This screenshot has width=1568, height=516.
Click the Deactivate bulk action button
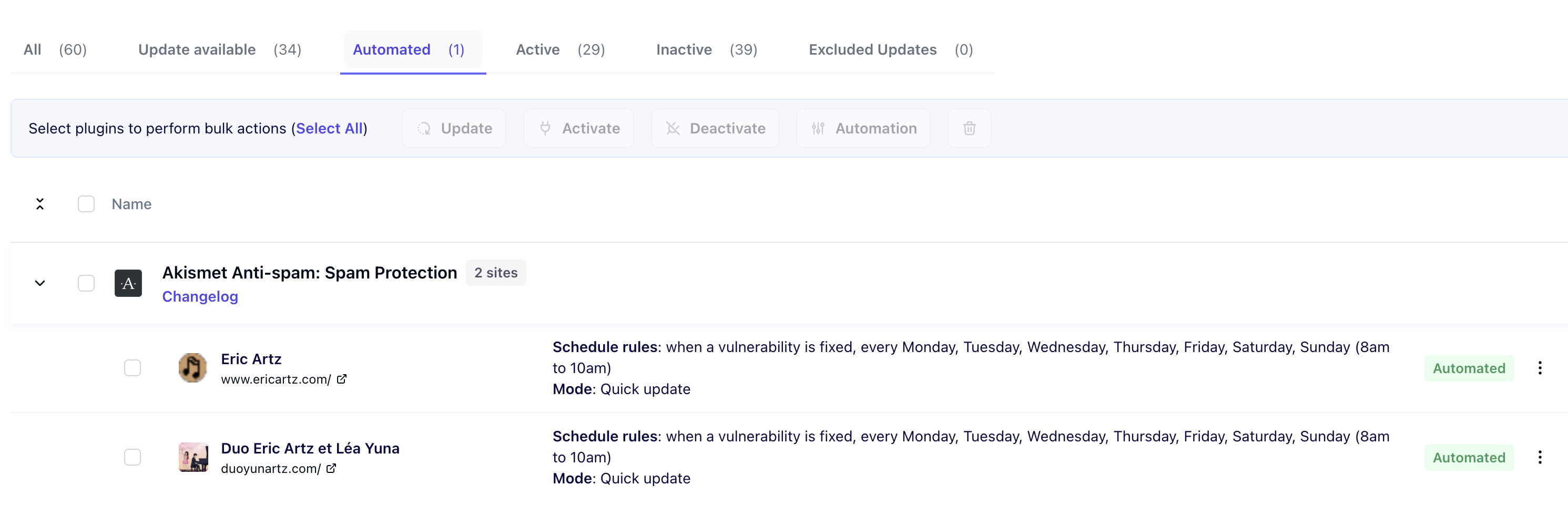point(715,128)
